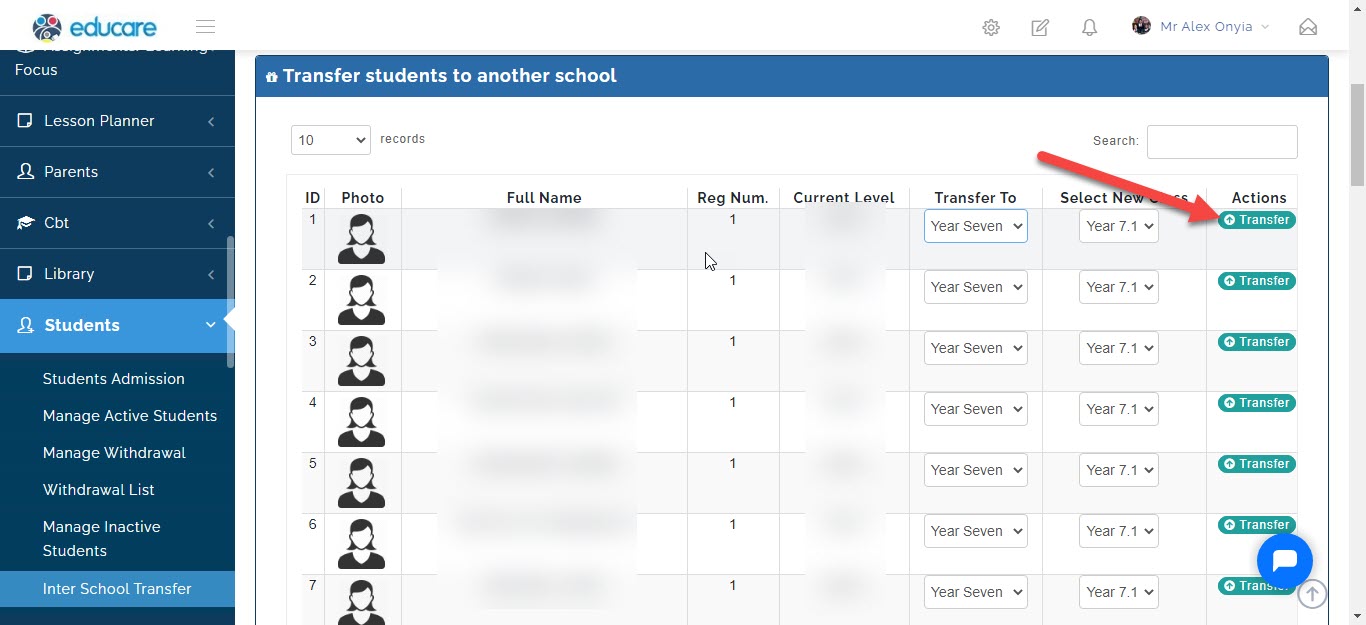Image resolution: width=1366 pixels, height=625 pixels.
Task: Expand the Parents menu
Action: point(117,172)
